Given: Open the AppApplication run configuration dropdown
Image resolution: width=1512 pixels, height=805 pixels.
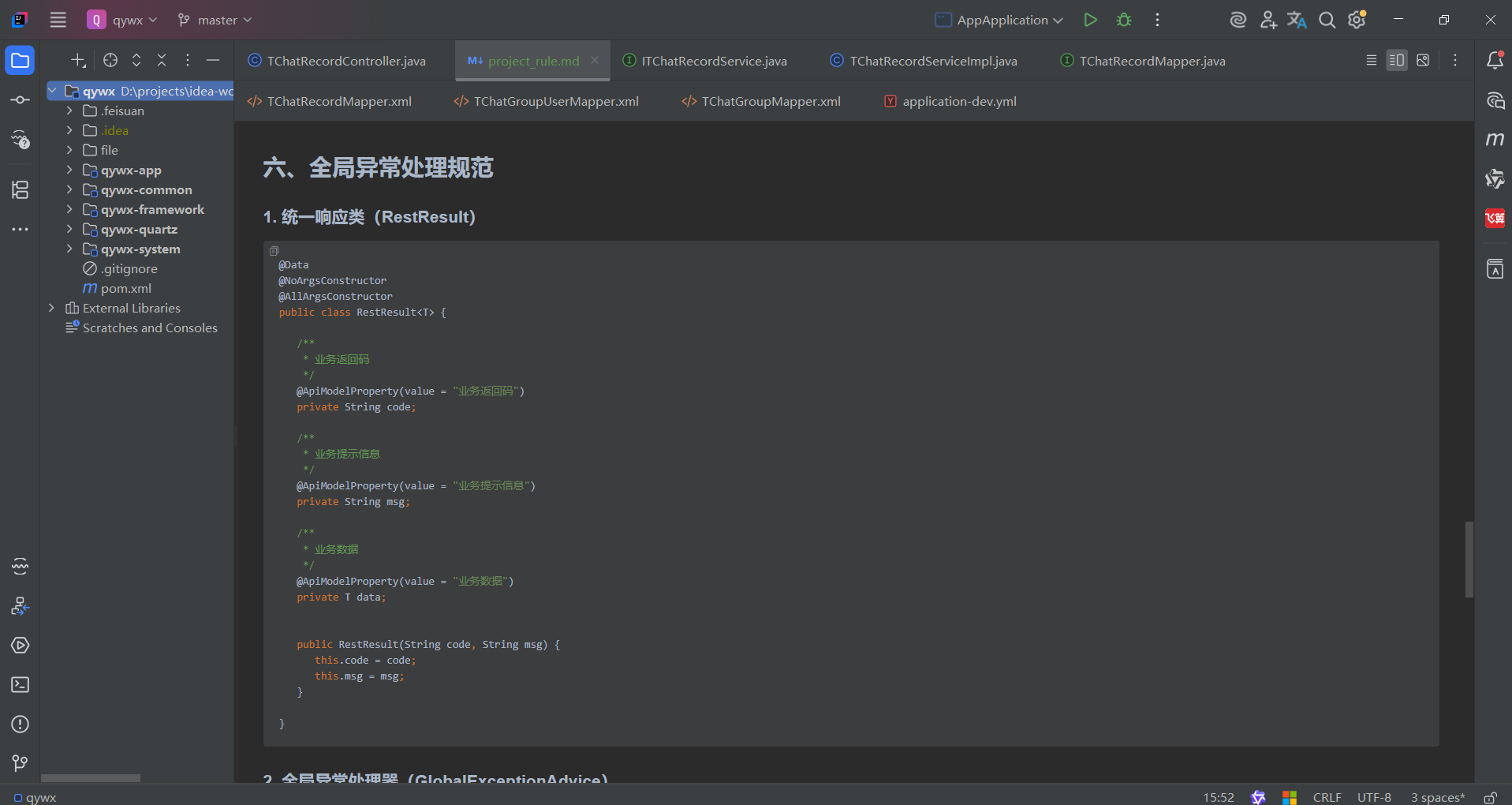Looking at the screenshot, I should pos(996,20).
